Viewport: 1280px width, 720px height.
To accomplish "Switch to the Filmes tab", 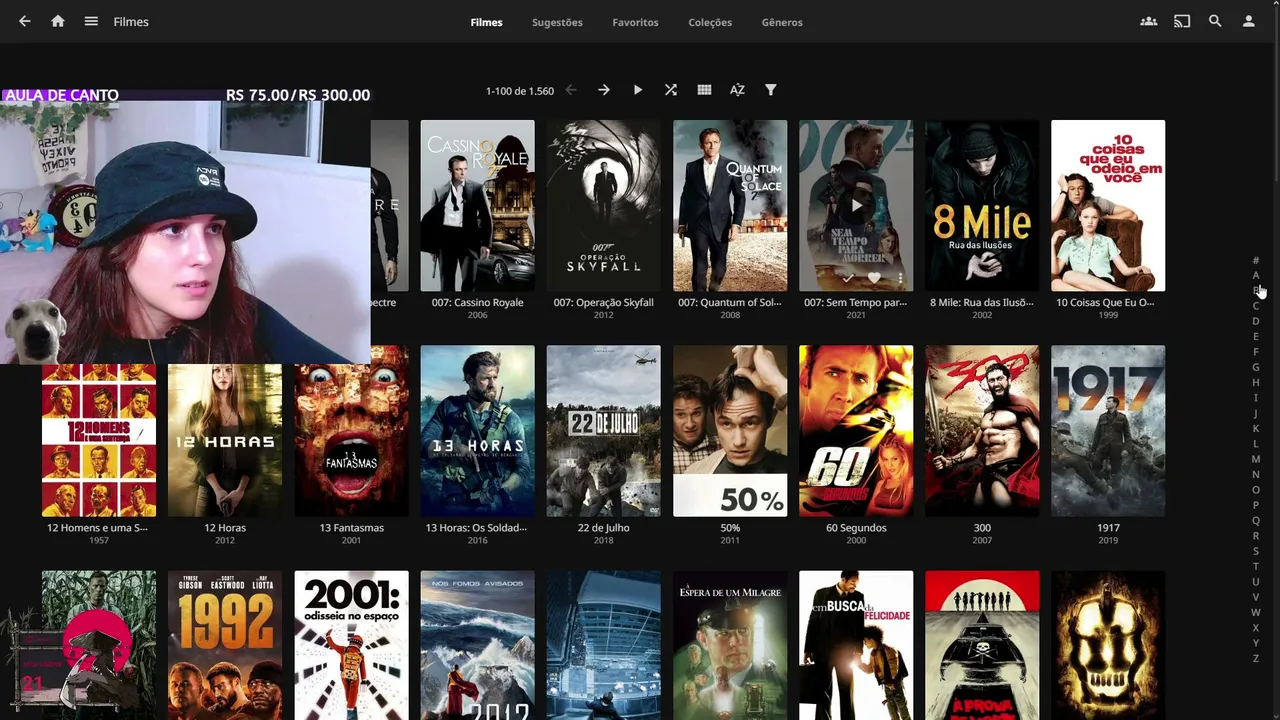I will tap(487, 22).
